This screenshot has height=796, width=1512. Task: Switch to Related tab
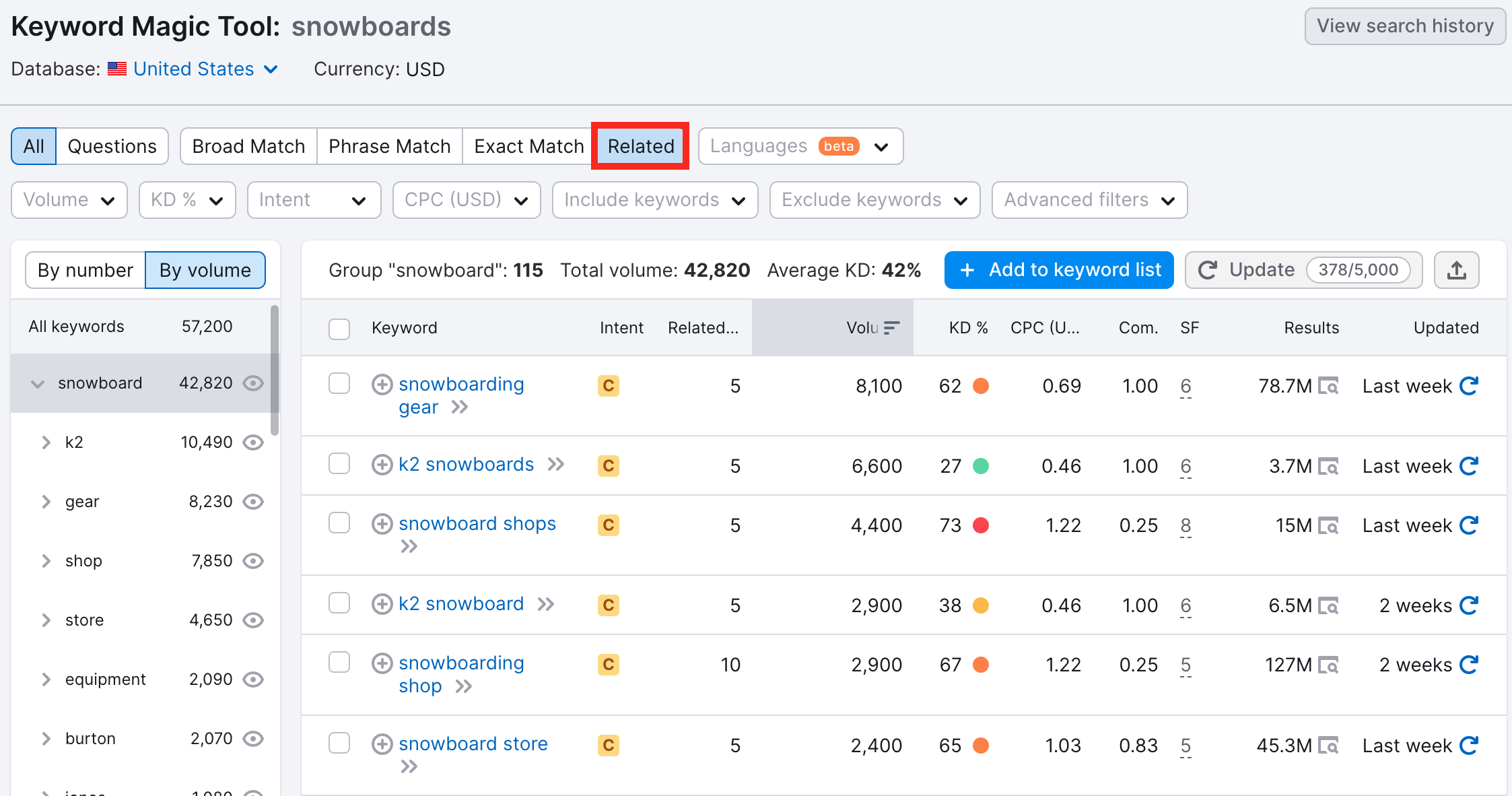click(641, 146)
